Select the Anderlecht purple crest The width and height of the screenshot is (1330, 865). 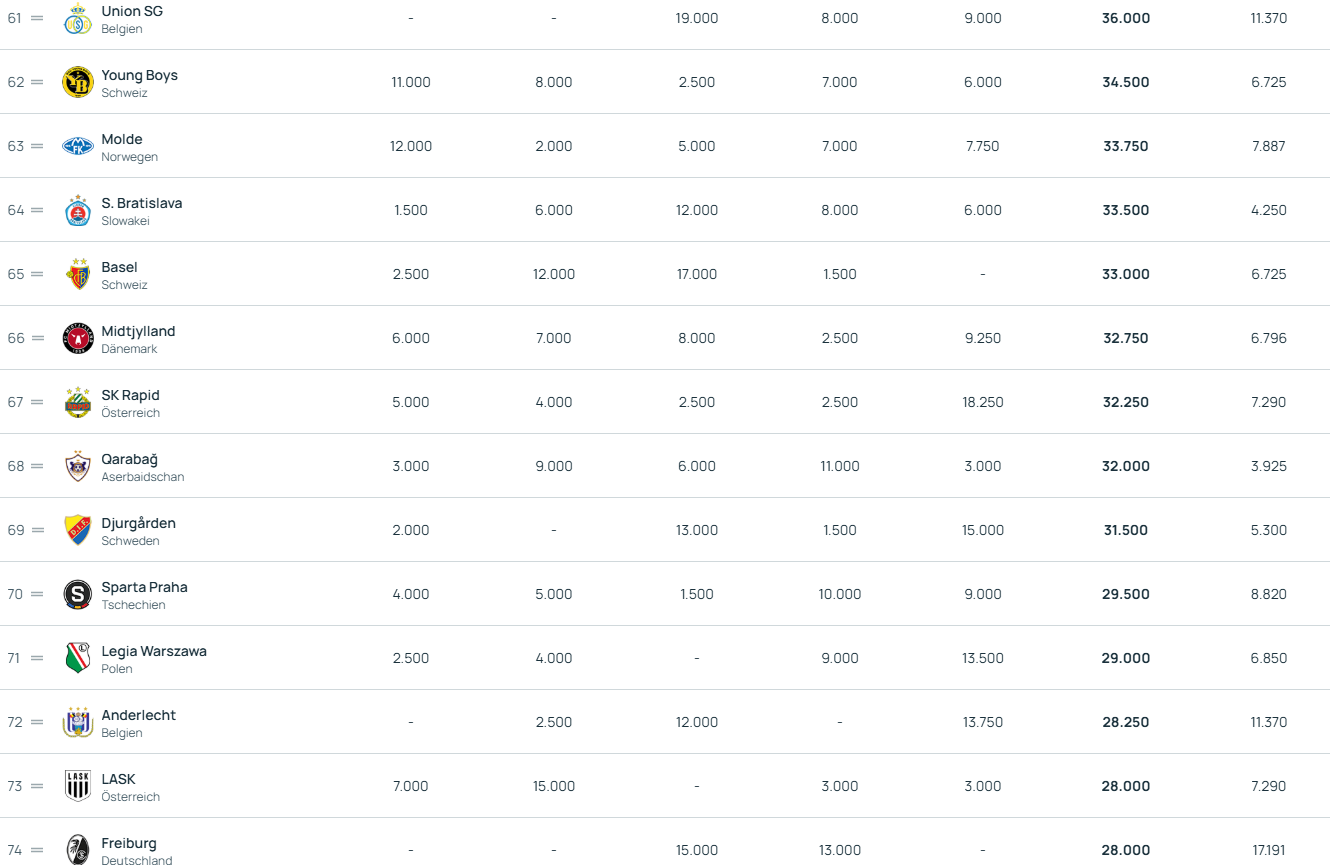click(78, 722)
